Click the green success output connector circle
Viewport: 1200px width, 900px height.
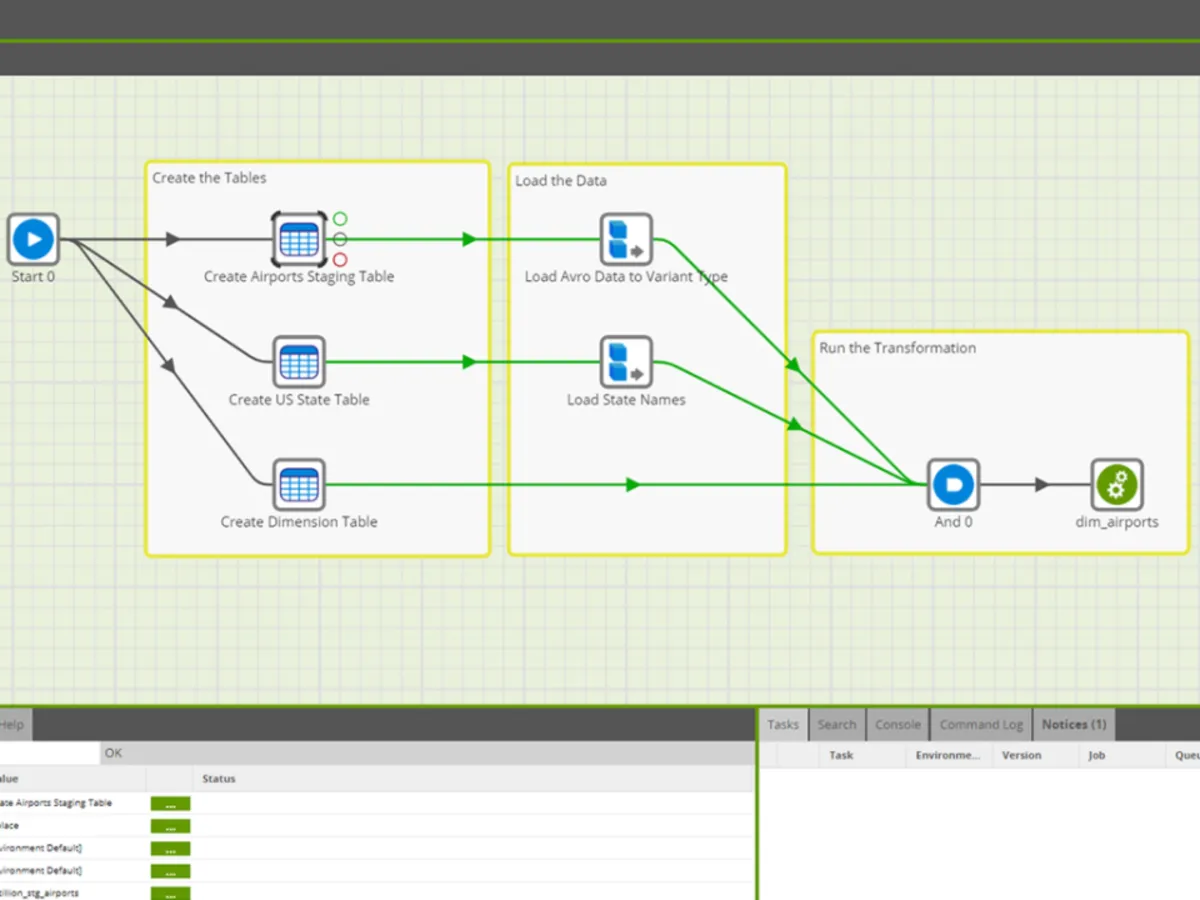[340, 219]
